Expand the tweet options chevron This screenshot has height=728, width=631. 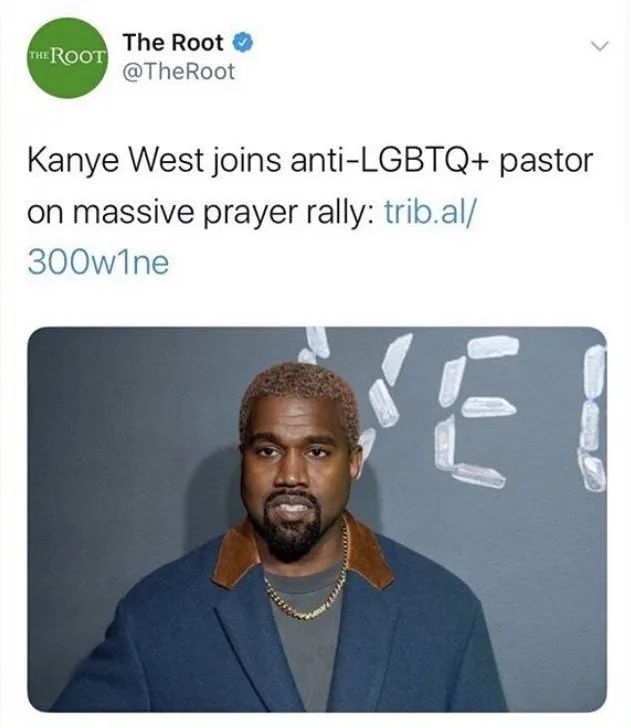[x=599, y=46]
